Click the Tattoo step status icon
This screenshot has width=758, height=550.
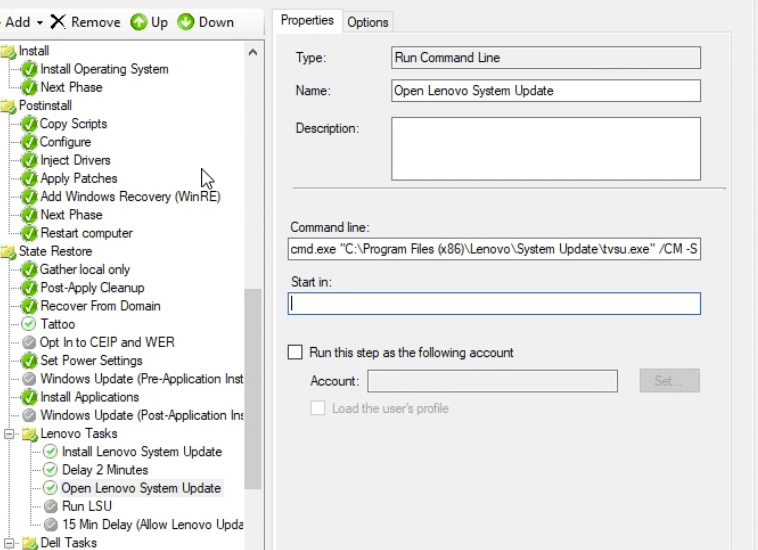[x=29, y=324]
